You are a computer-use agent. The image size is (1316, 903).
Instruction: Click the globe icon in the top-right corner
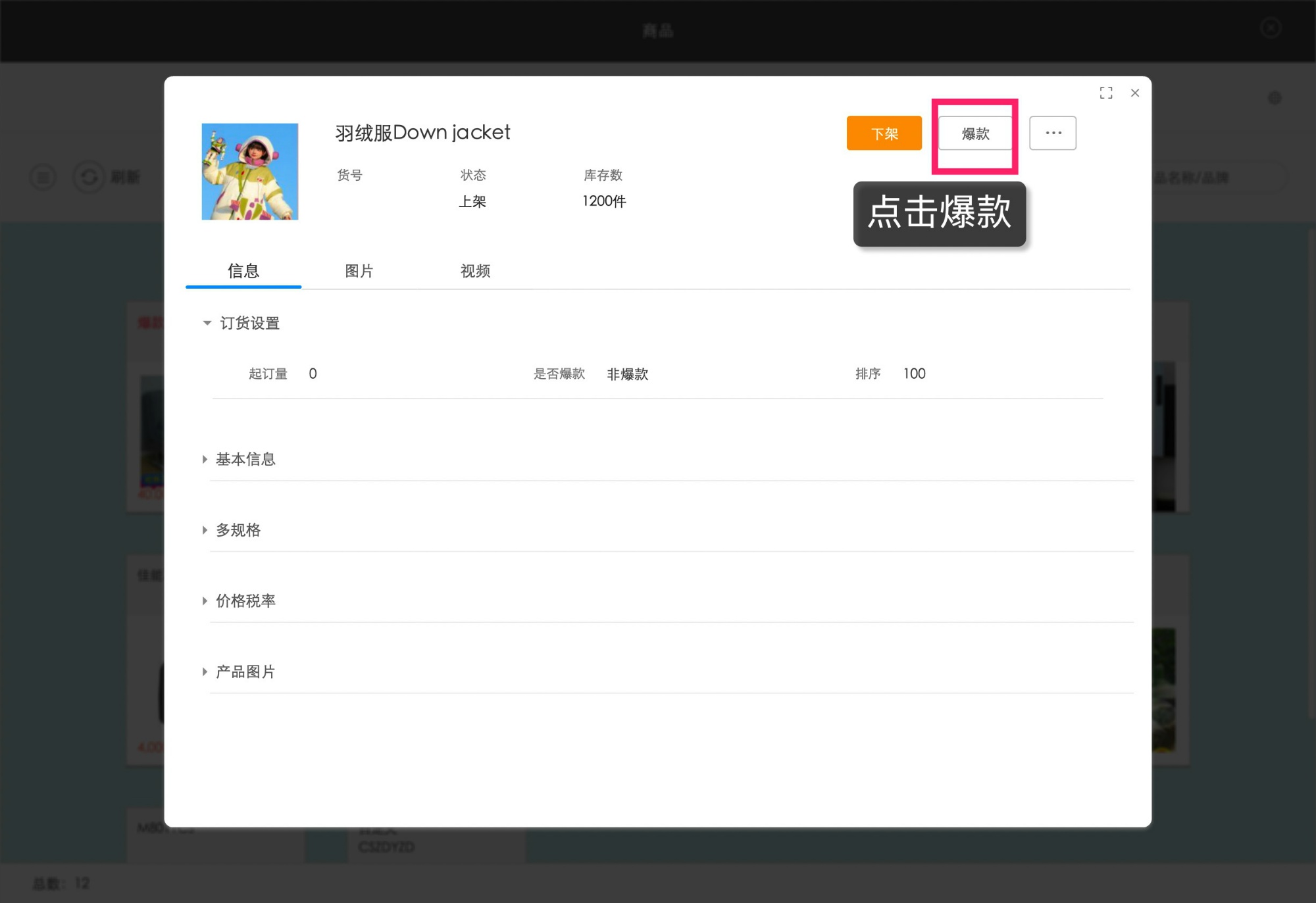1275,97
